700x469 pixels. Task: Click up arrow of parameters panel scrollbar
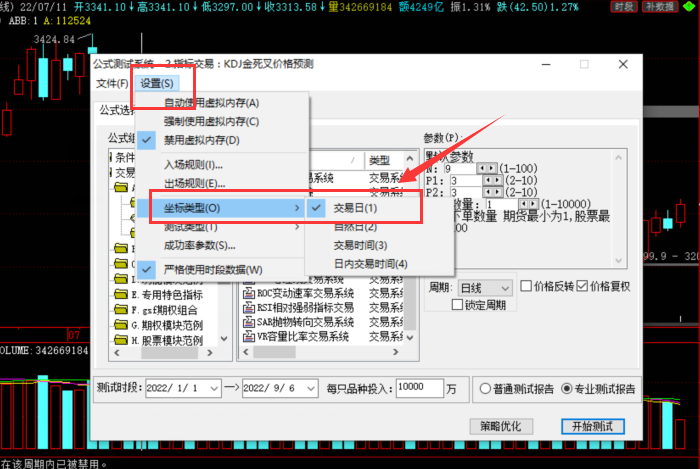(x=618, y=157)
